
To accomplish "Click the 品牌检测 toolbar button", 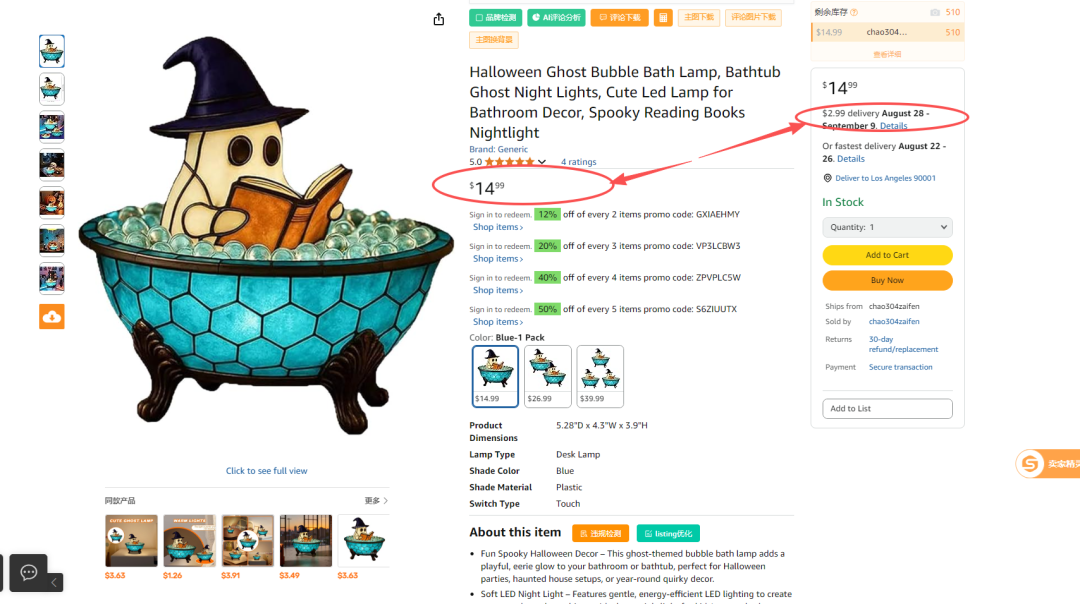I will (x=495, y=18).
